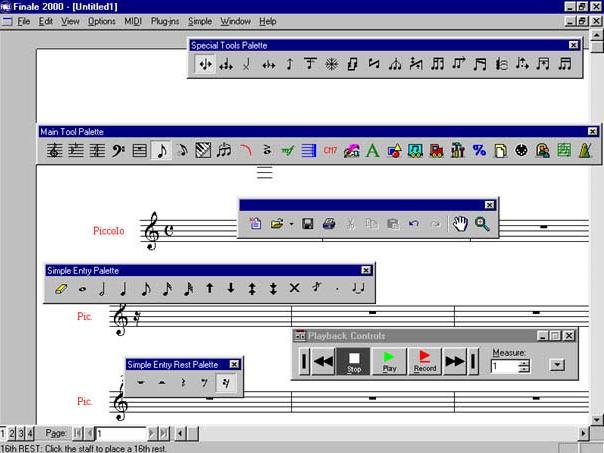Select the green letter A Text tool
The width and height of the screenshot is (604, 453).
click(372, 150)
